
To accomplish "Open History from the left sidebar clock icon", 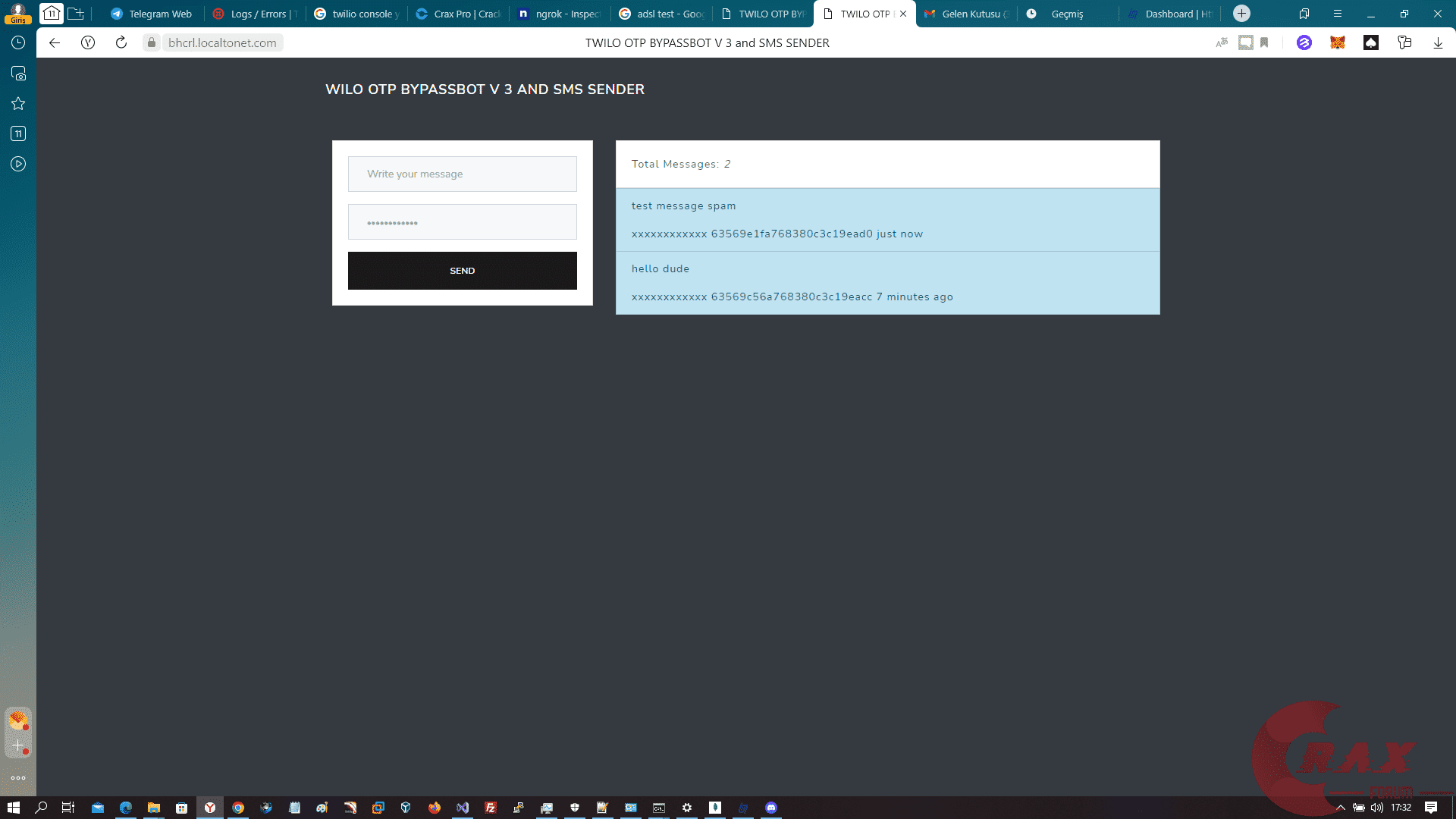I will [x=18, y=43].
